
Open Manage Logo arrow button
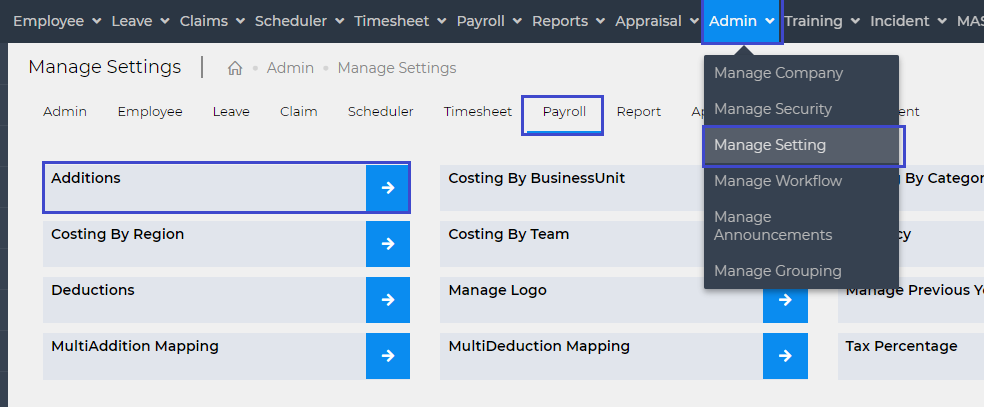click(785, 300)
